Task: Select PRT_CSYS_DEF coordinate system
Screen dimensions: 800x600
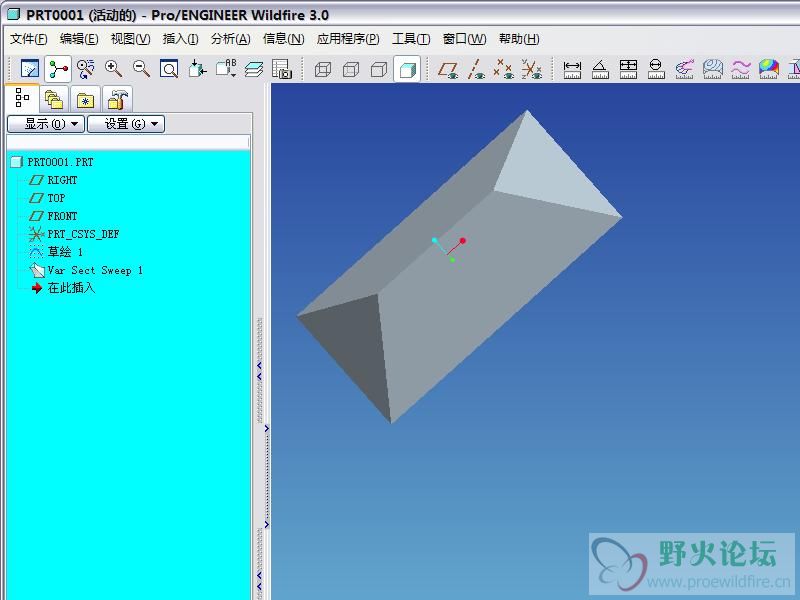Action: pos(83,234)
